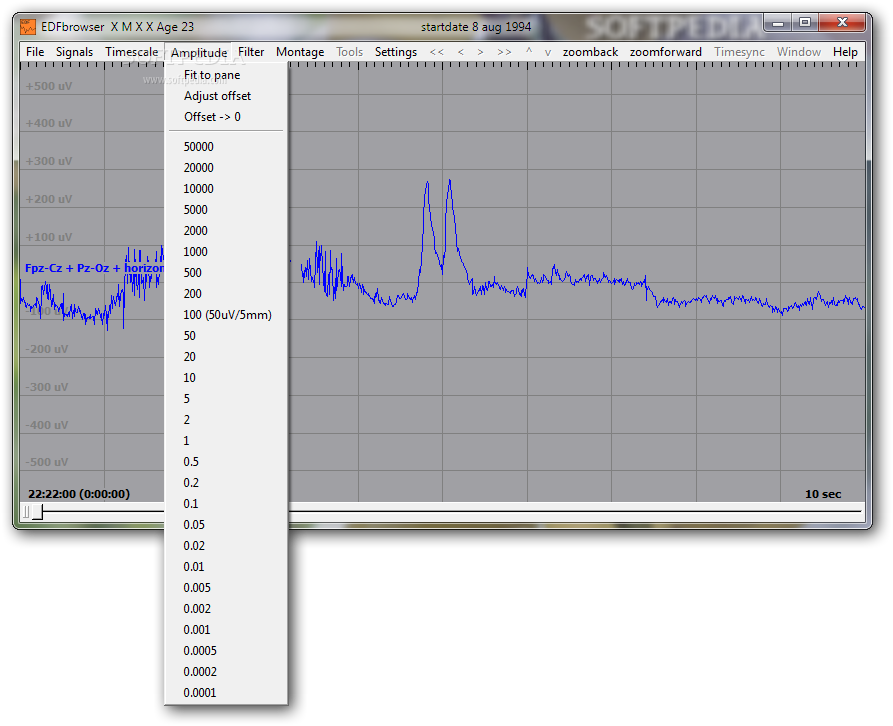Set amplitude to 5000
This screenshot has width=893, height=726.
pyautogui.click(x=226, y=210)
